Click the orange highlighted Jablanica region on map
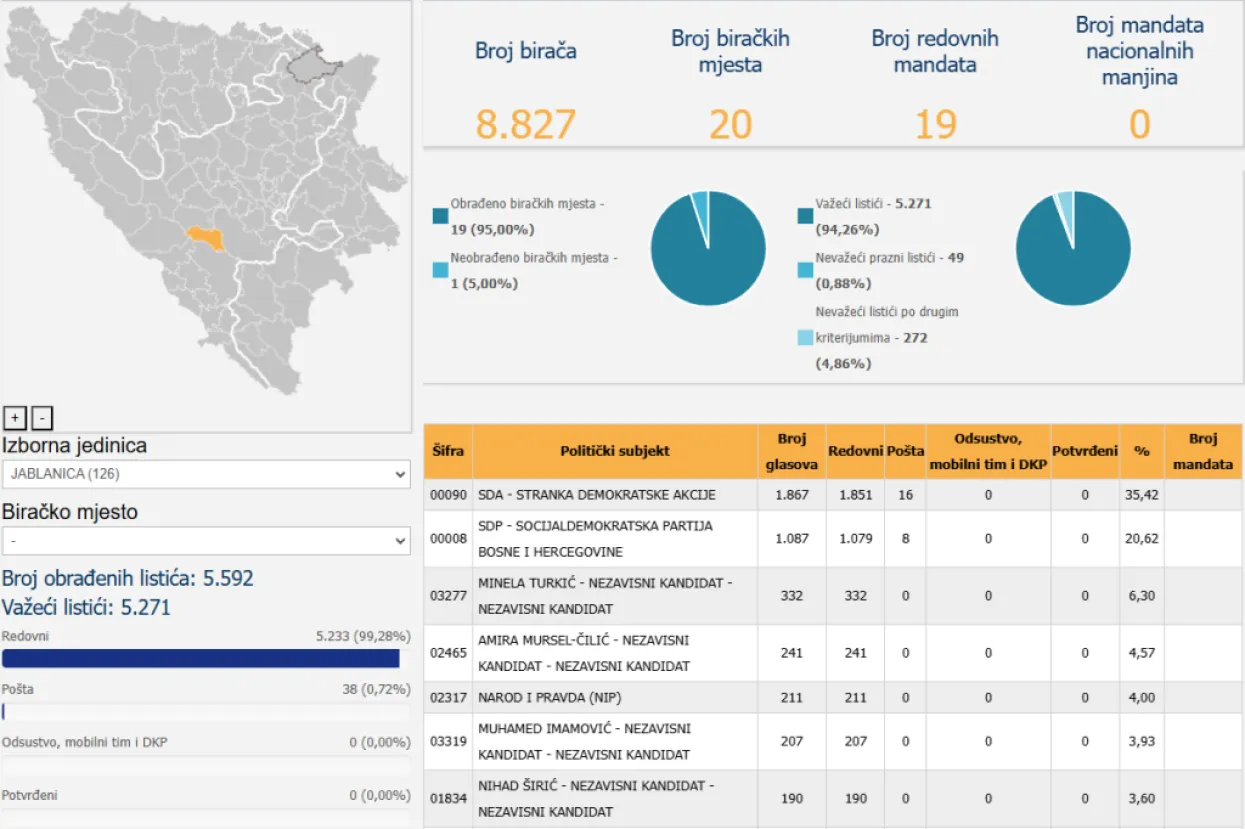1245x829 pixels. click(206, 237)
